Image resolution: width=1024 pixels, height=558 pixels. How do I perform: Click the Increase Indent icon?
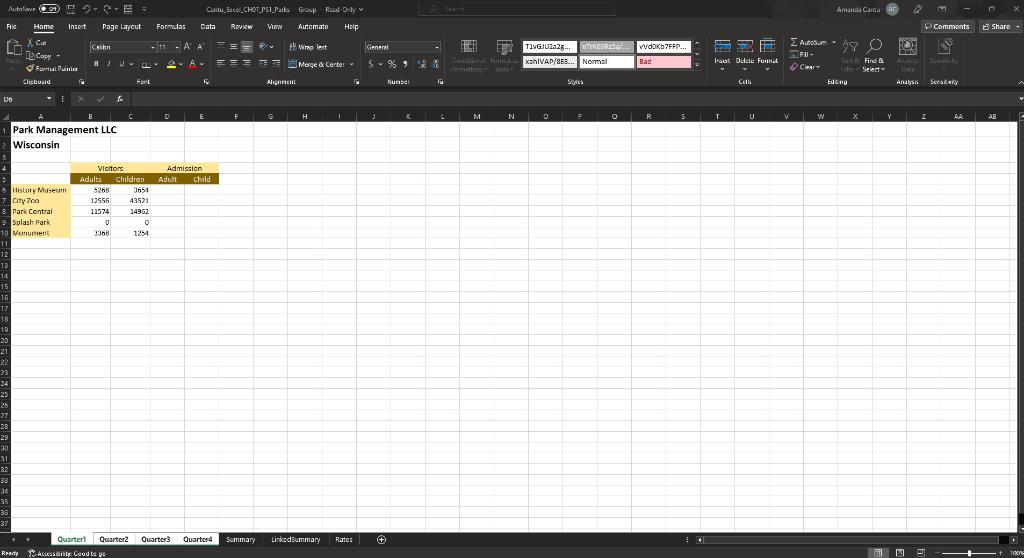[276, 63]
